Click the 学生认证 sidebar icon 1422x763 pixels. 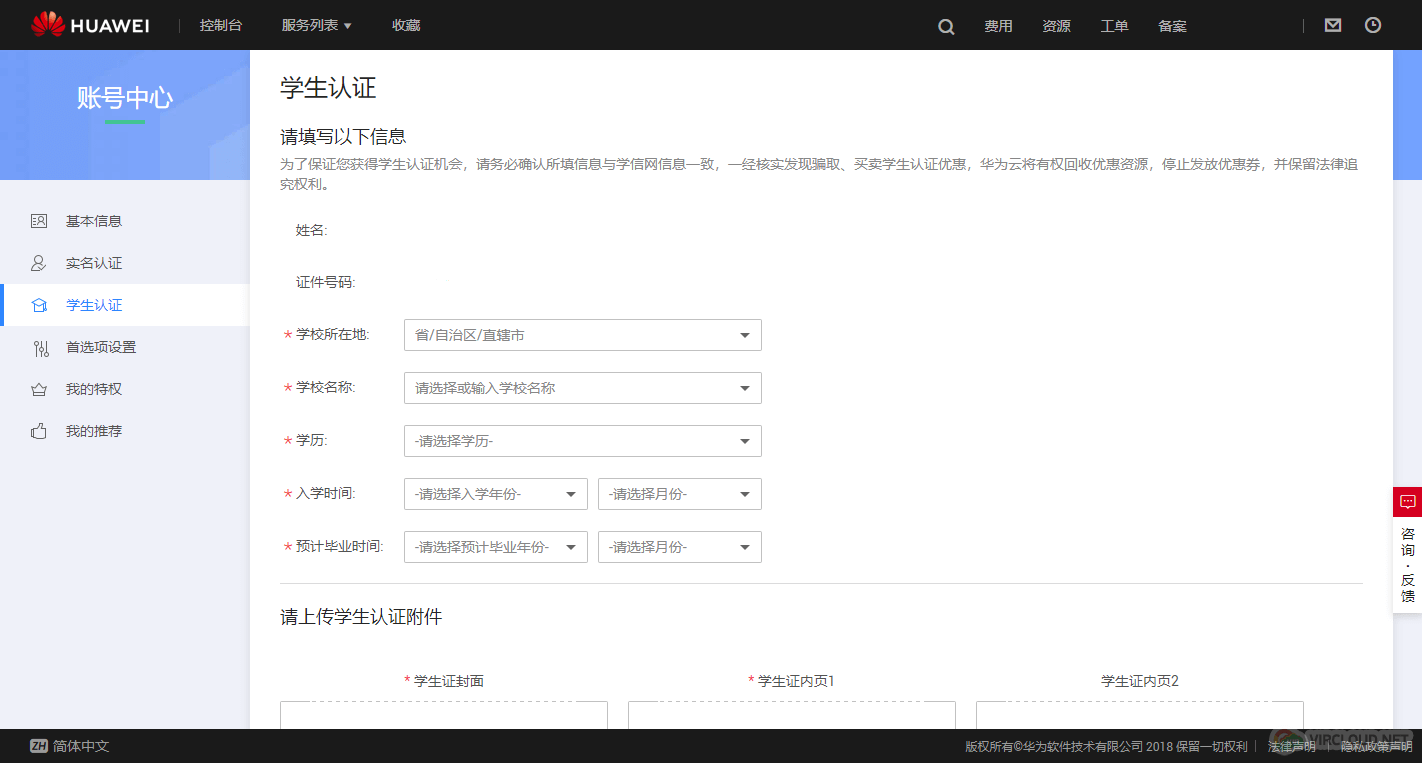37,304
